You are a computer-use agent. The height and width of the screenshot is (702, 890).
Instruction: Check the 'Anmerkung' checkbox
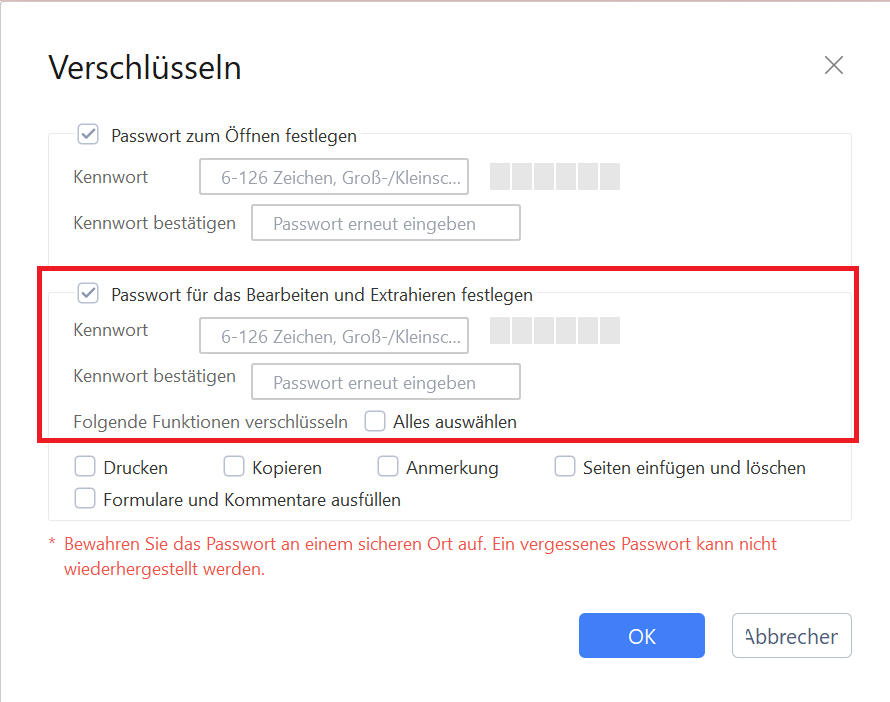coord(387,466)
